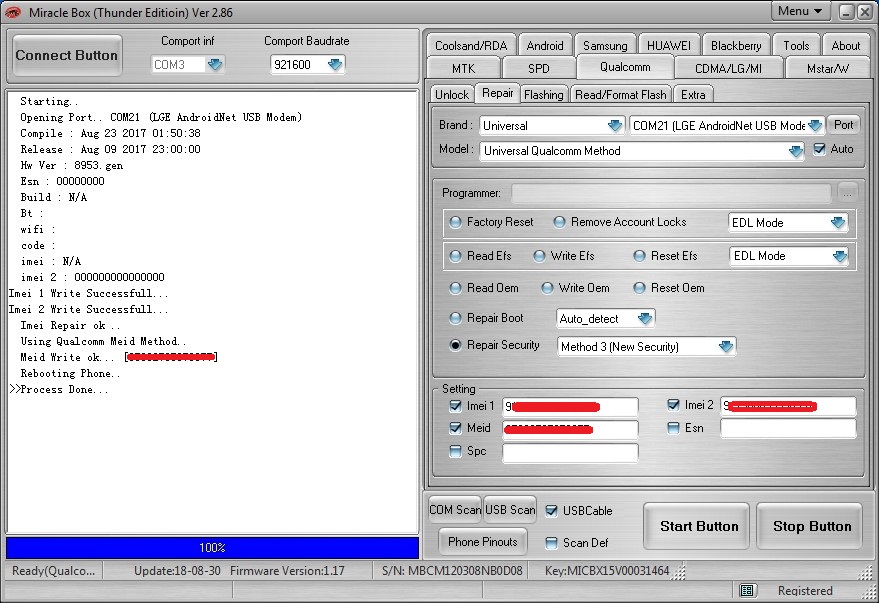879x603 pixels.
Task: Open the Unlock sub-tab
Action: [x=452, y=94]
